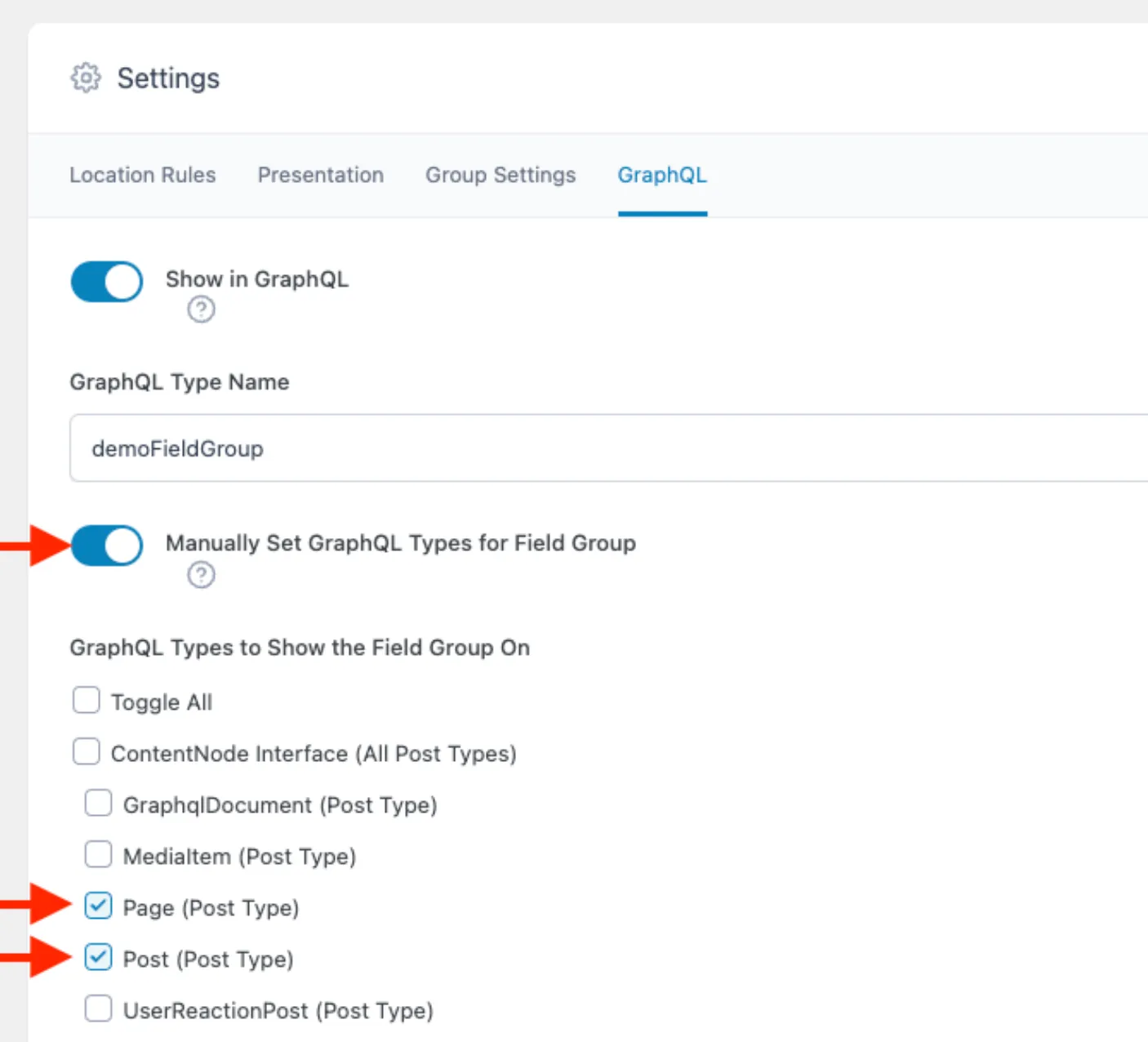Go to the Group Settings tab

[x=501, y=175]
